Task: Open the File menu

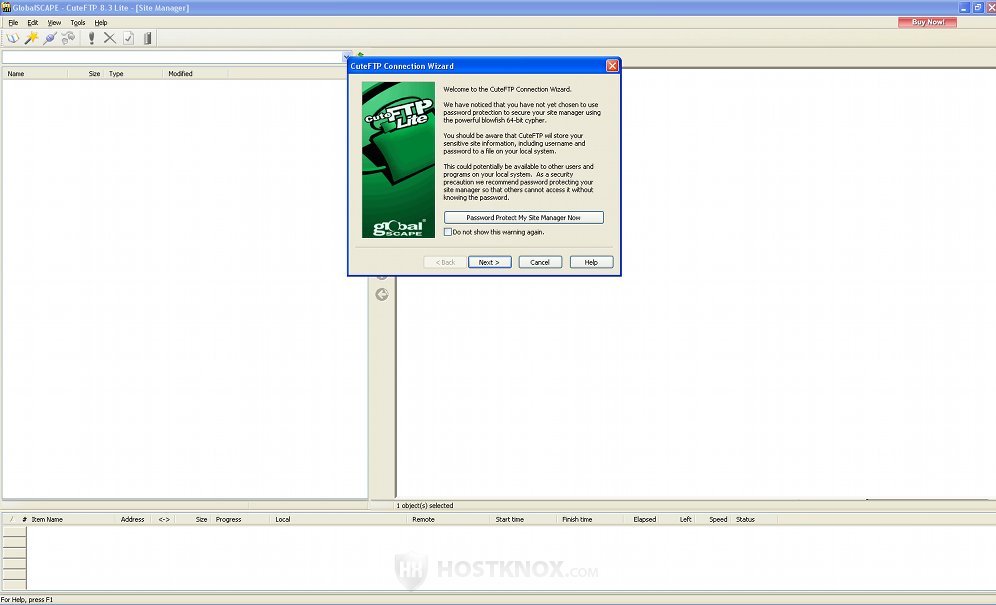Action: coord(13,23)
